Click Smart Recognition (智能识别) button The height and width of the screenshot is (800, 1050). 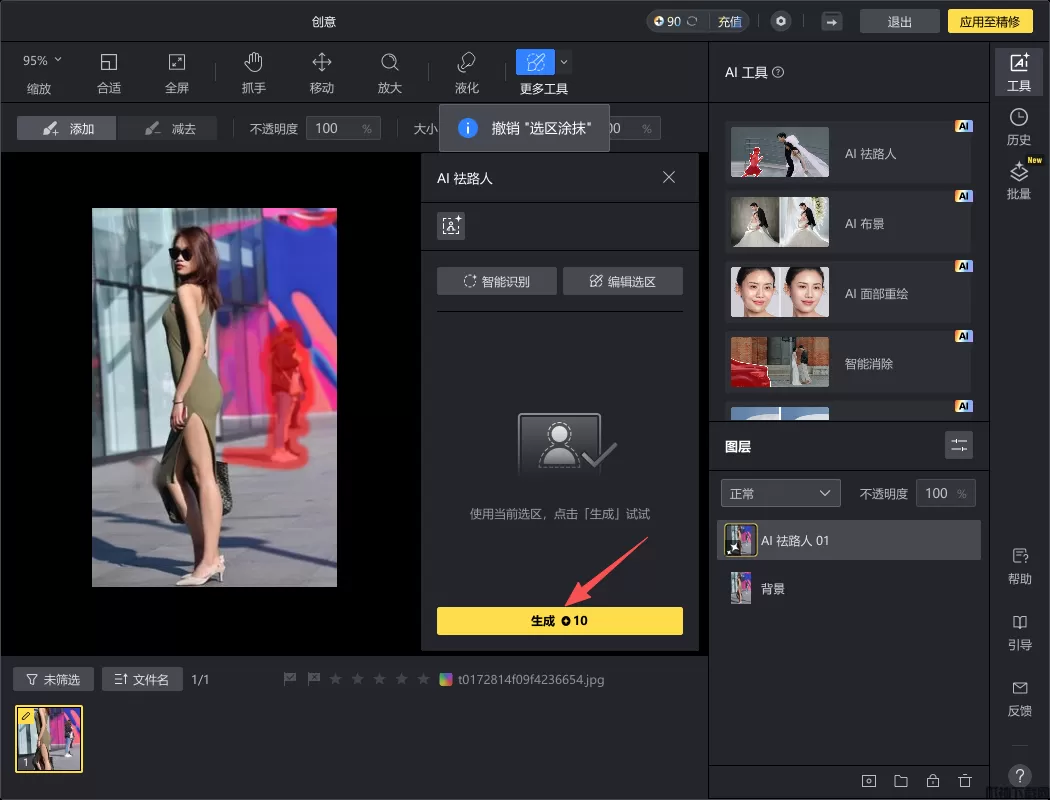click(x=496, y=281)
